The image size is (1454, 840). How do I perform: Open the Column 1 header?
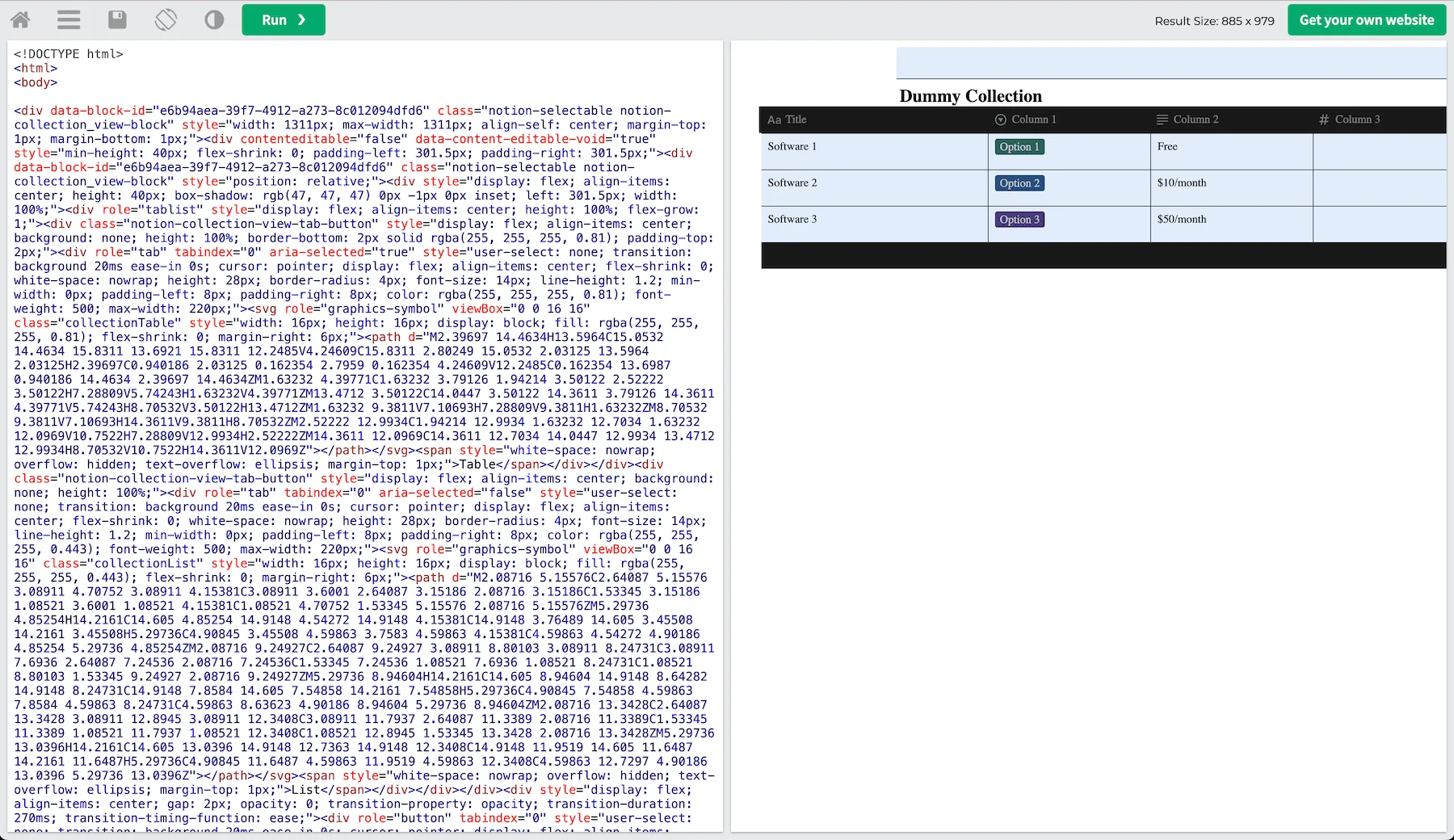[x=1034, y=120]
